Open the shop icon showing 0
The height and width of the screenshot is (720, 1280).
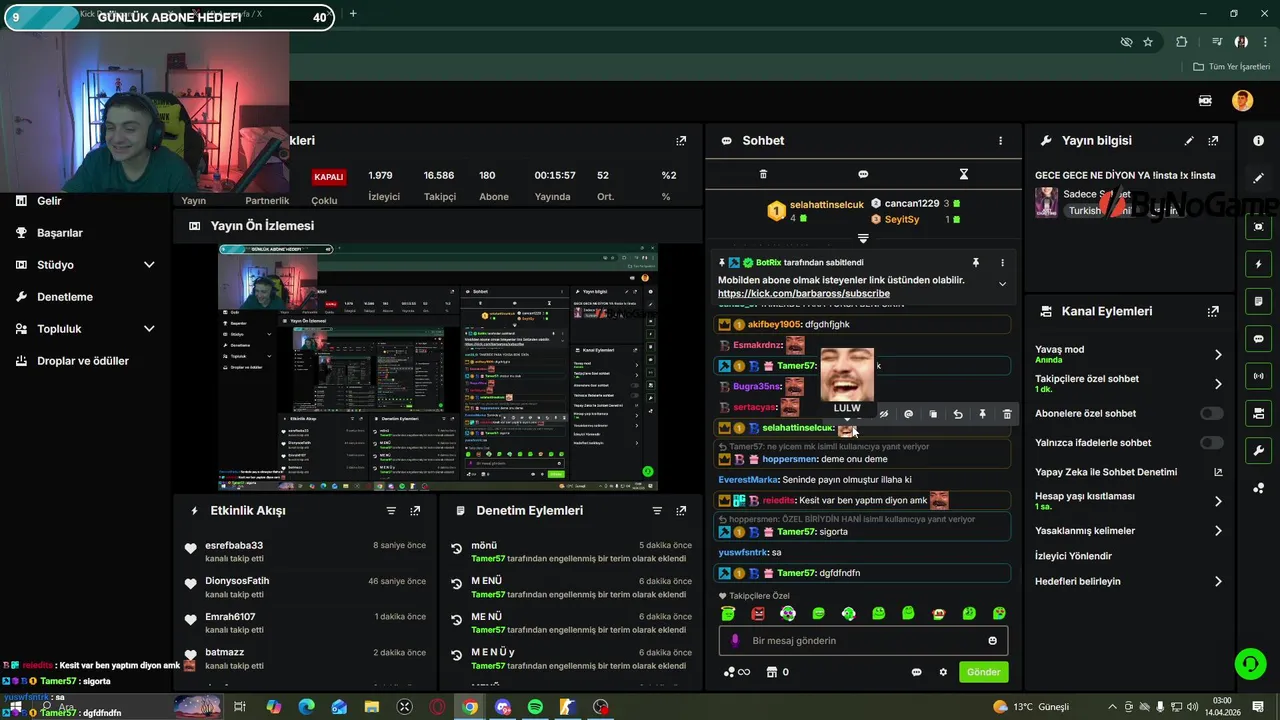click(x=777, y=672)
